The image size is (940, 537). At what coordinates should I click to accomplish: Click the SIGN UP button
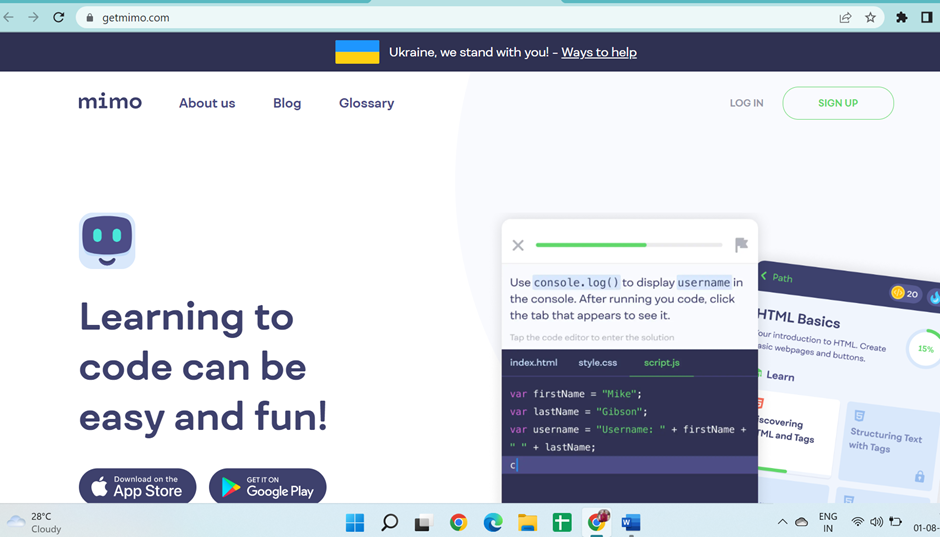tap(838, 103)
